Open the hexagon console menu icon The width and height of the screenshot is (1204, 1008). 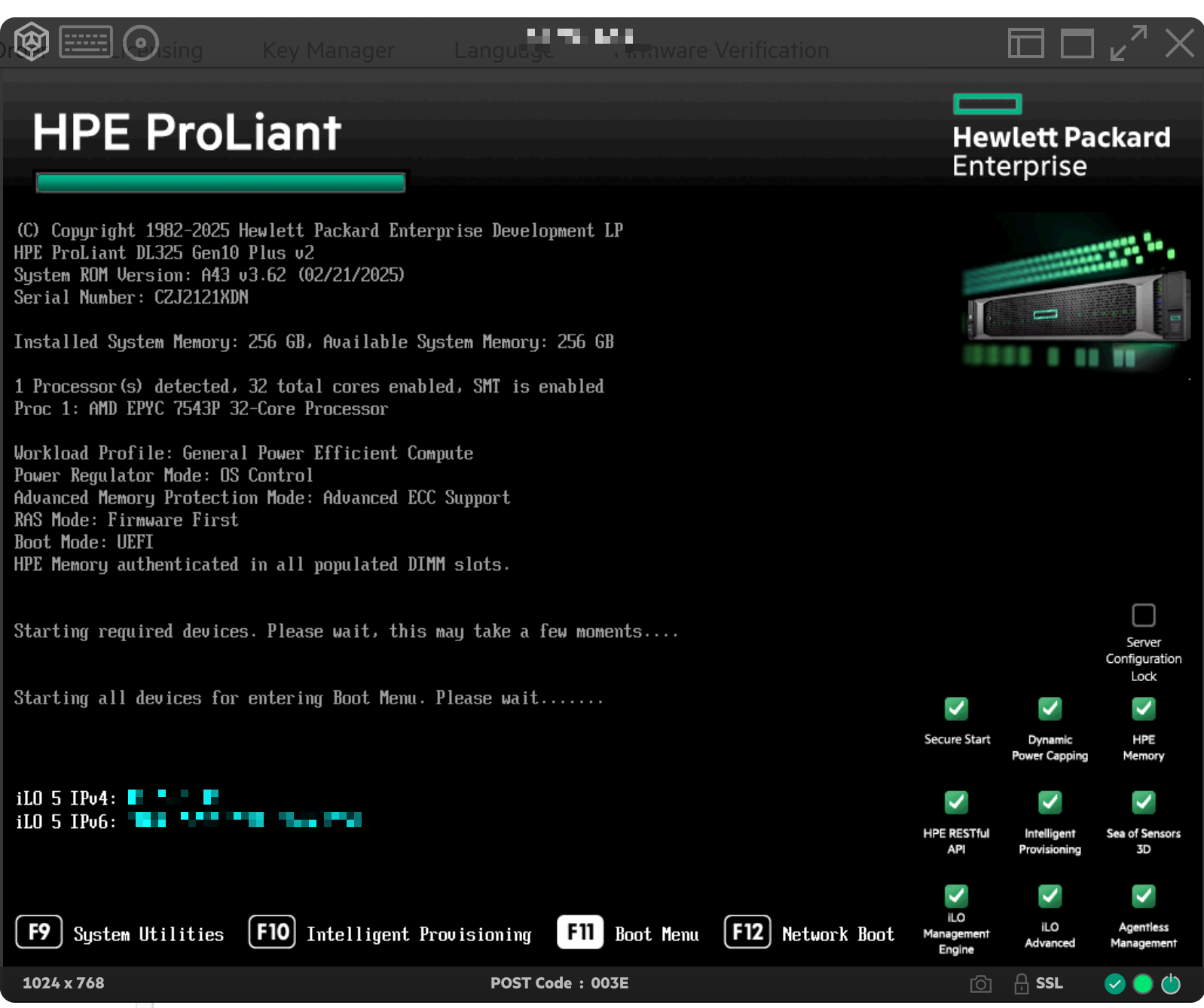[32, 41]
